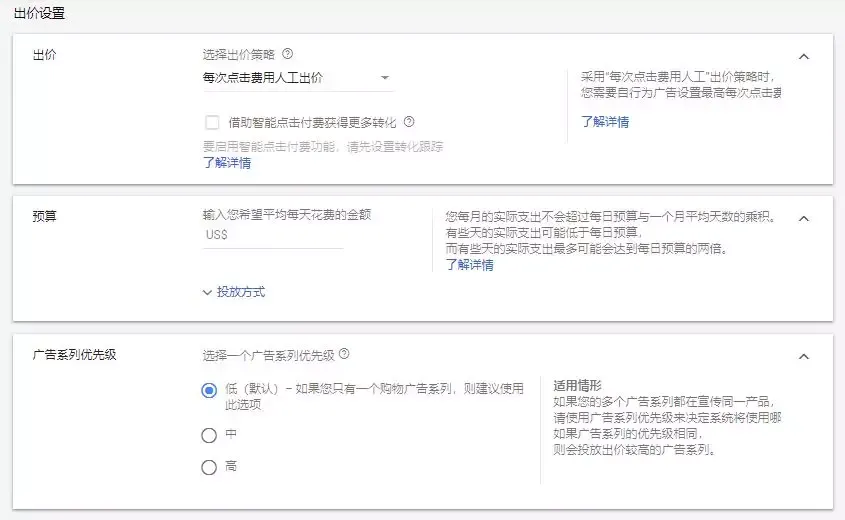Collapse the 预算 section

click(x=804, y=218)
